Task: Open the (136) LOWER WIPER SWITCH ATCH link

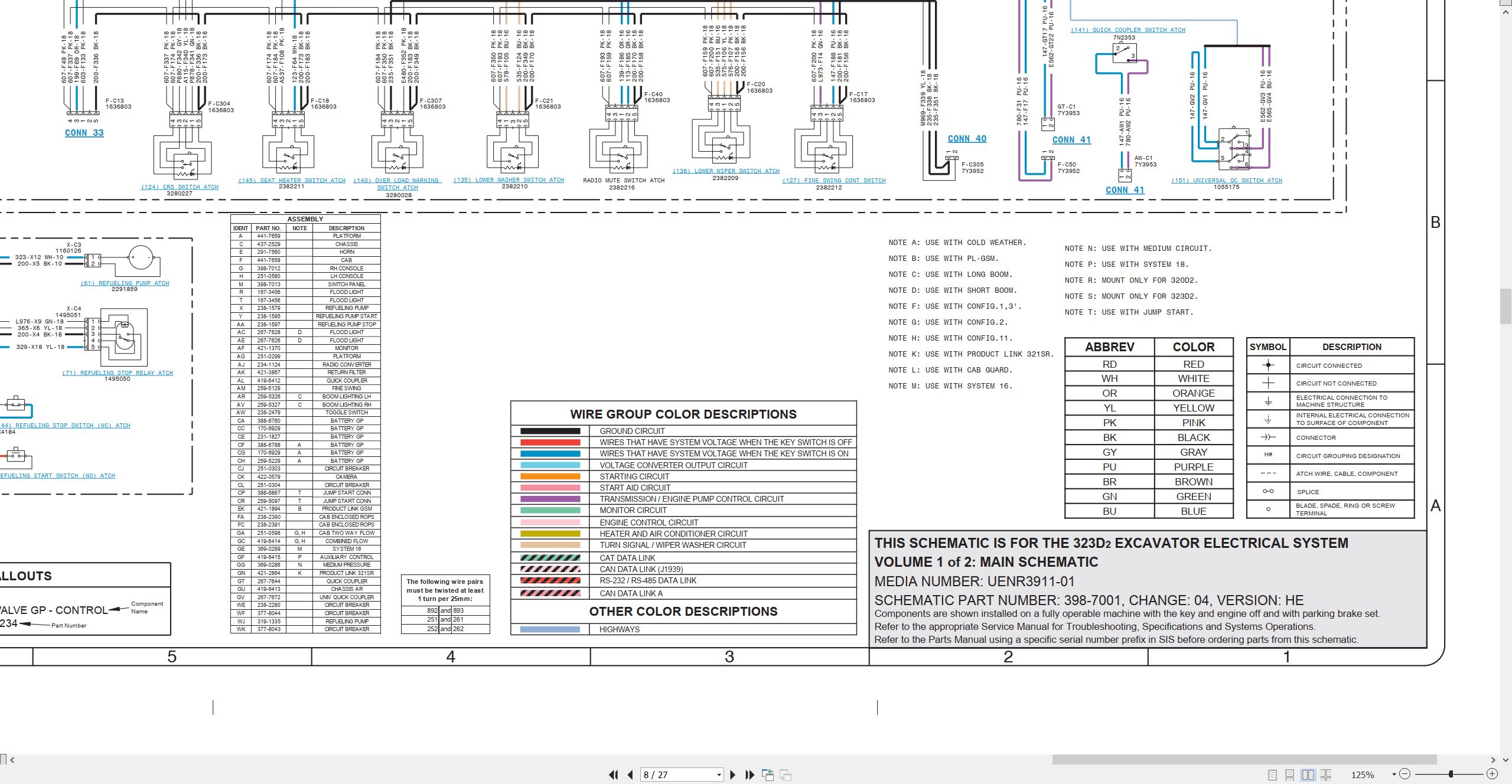Action: 726,171
